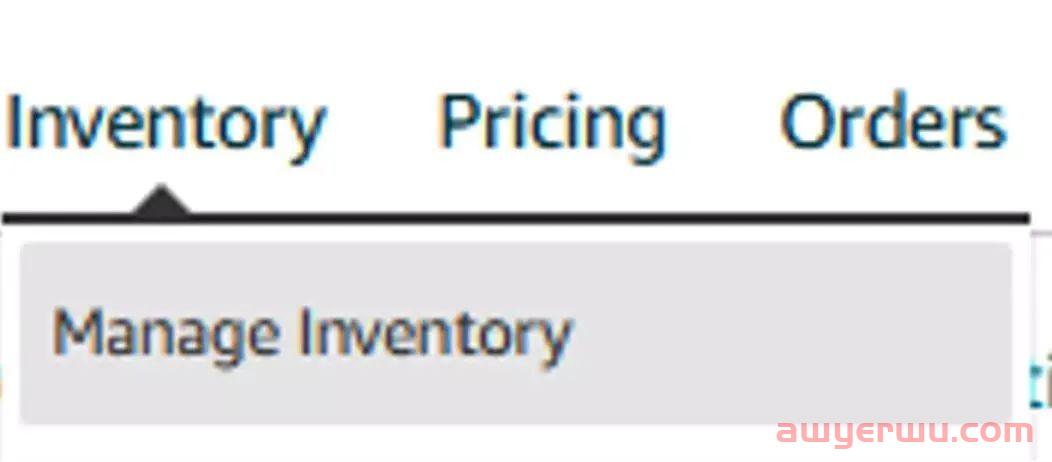Click the Orders heading text
This screenshot has width=1052, height=462.
893,125
